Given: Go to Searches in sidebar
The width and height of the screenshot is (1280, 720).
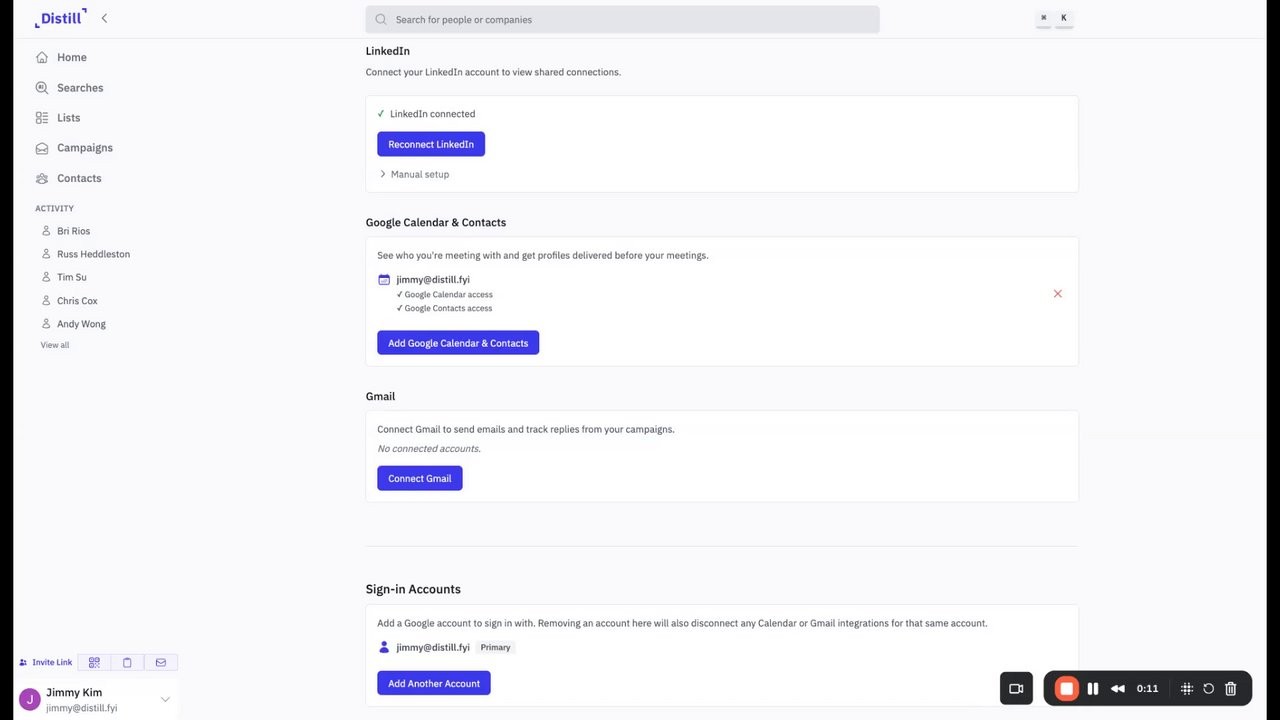Looking at the screenshot, I should pos(80,88).
